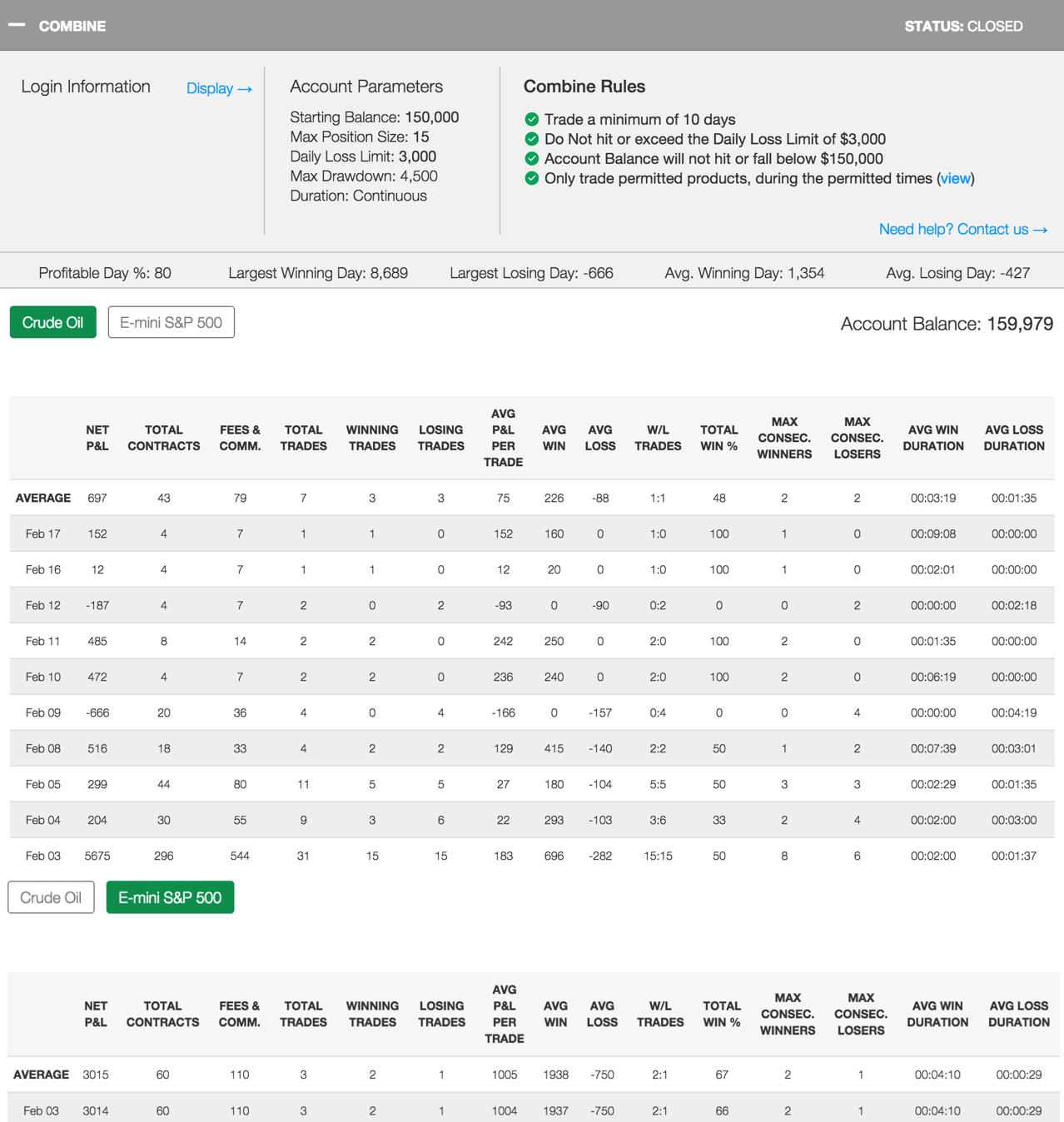Select the Feb 09 row in Crude Oil table

43,712
